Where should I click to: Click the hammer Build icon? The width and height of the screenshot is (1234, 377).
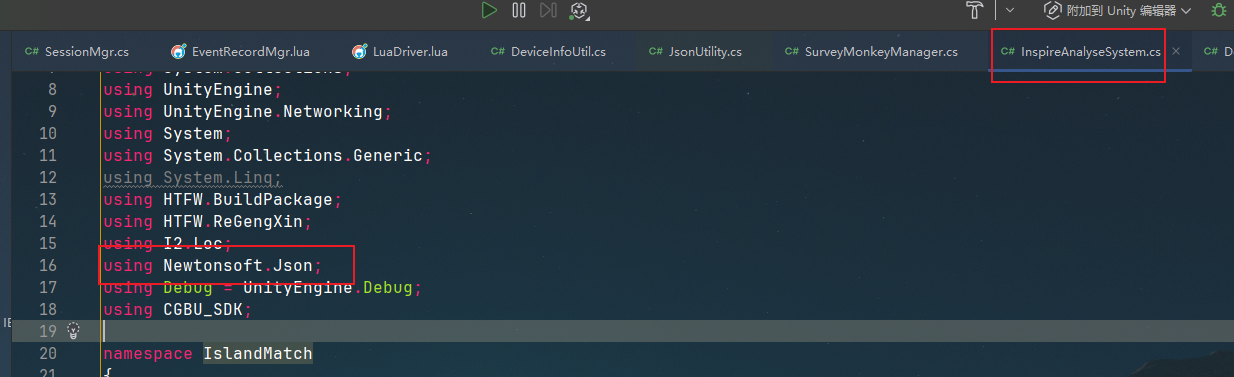(x=975, y=10)
